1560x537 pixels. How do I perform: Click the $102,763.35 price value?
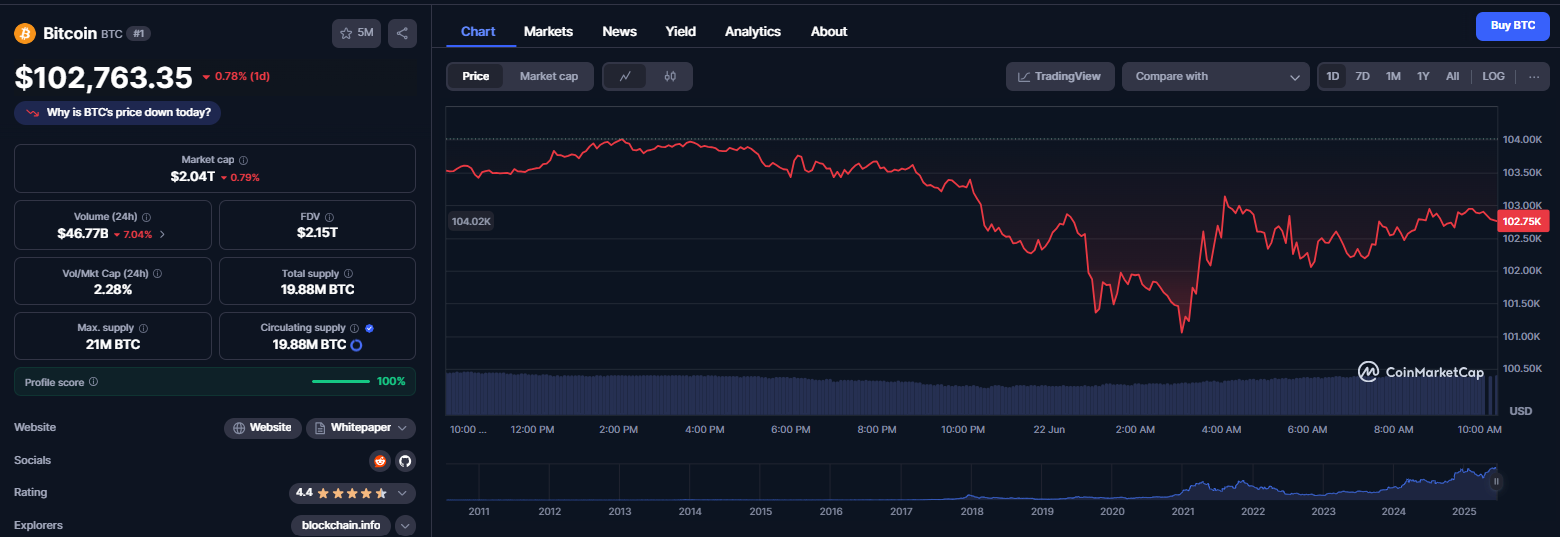(103, 77)
